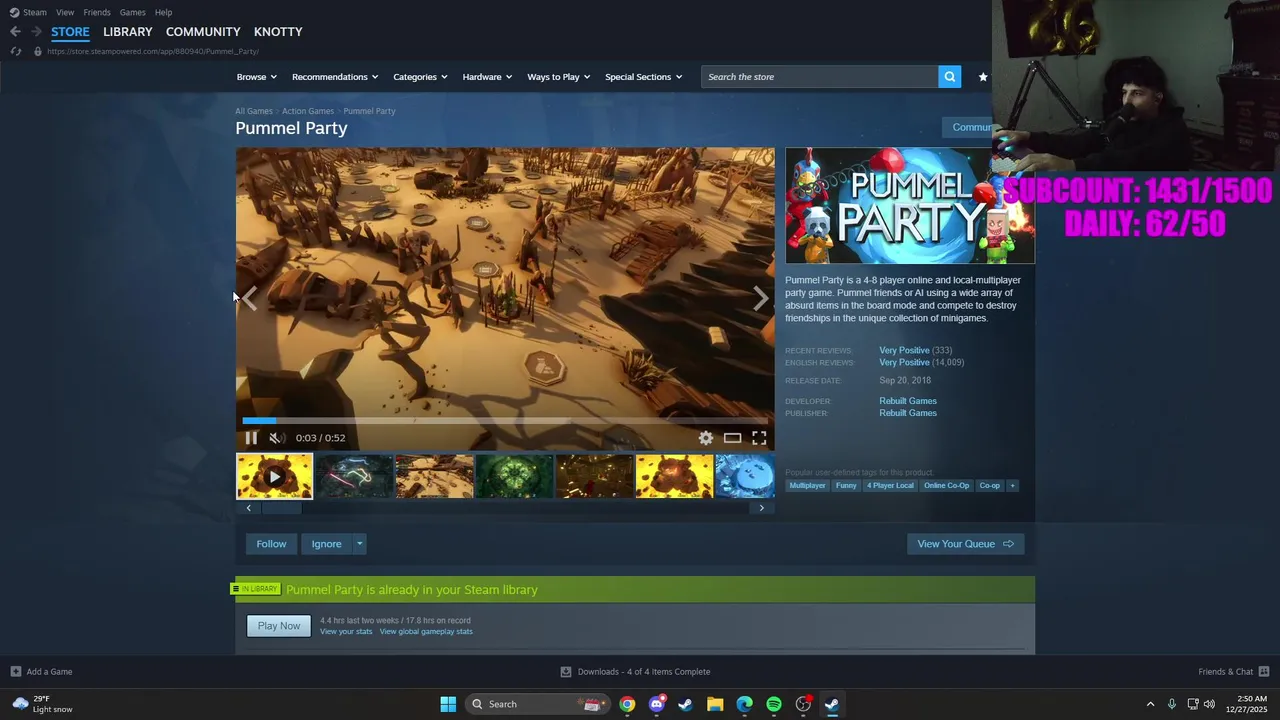Click the microphone icon in the system tray
1280x720 pixels.
pyautogui.click(x=1172, y=704)
